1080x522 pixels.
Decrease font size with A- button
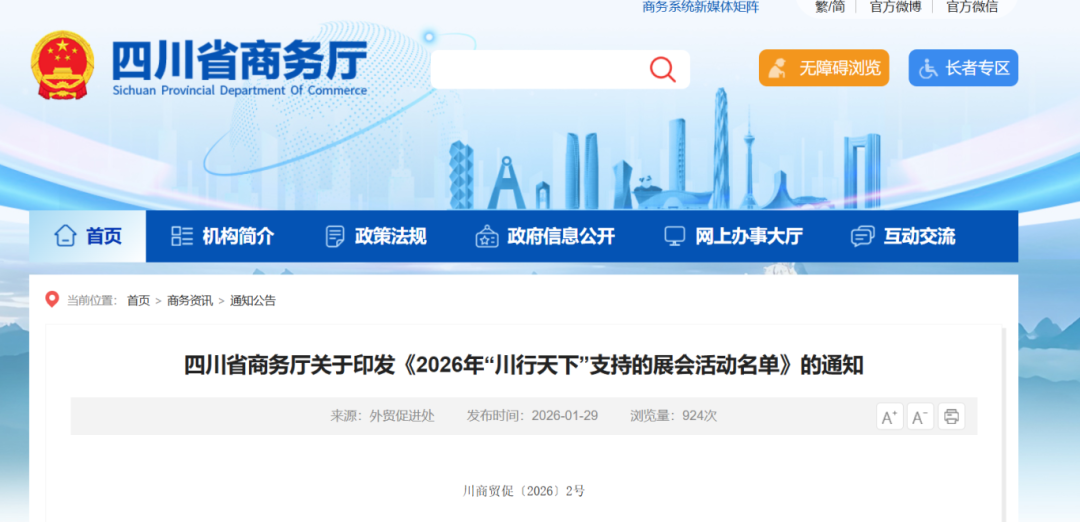[920, 417]
